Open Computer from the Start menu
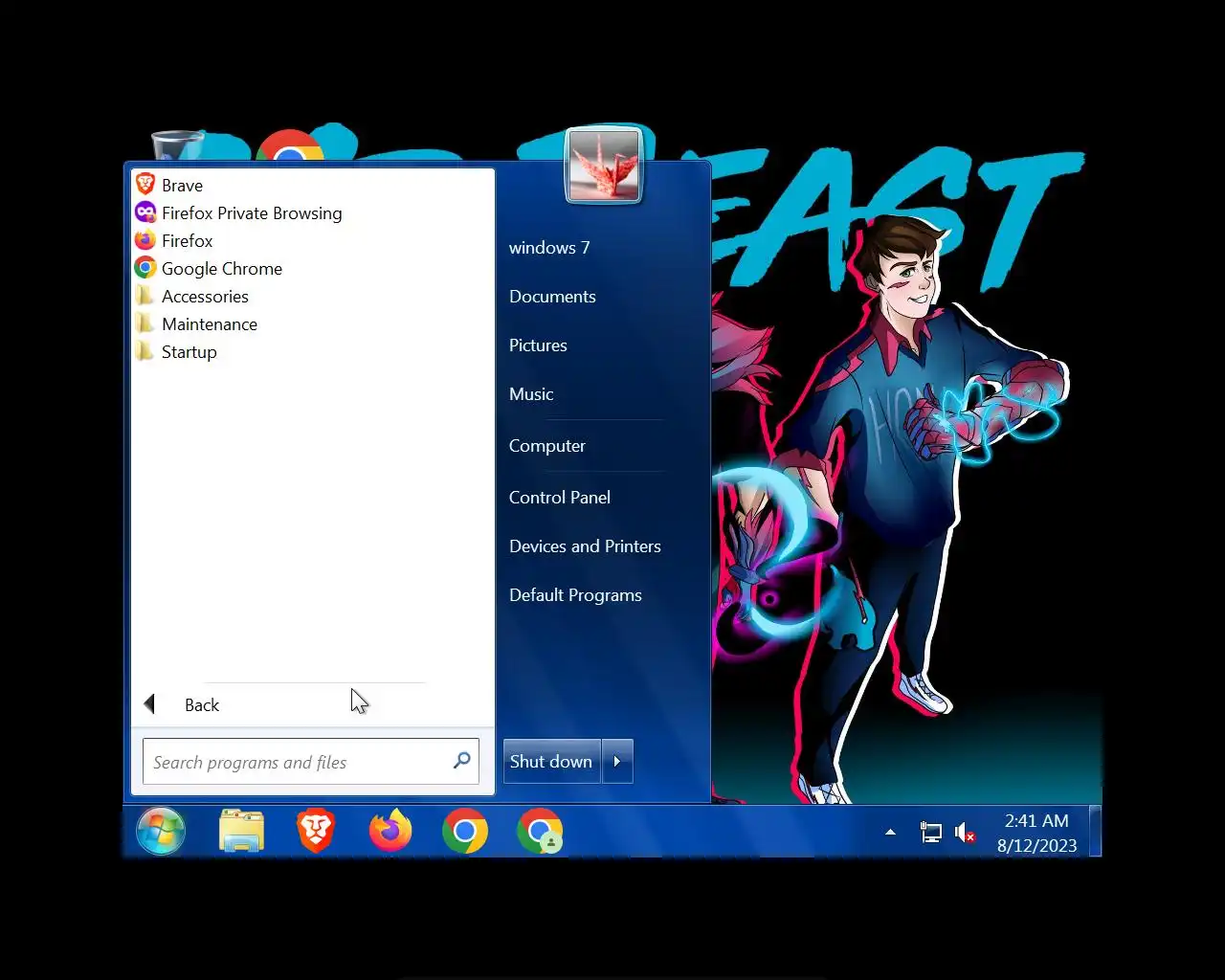 point(546,445)
